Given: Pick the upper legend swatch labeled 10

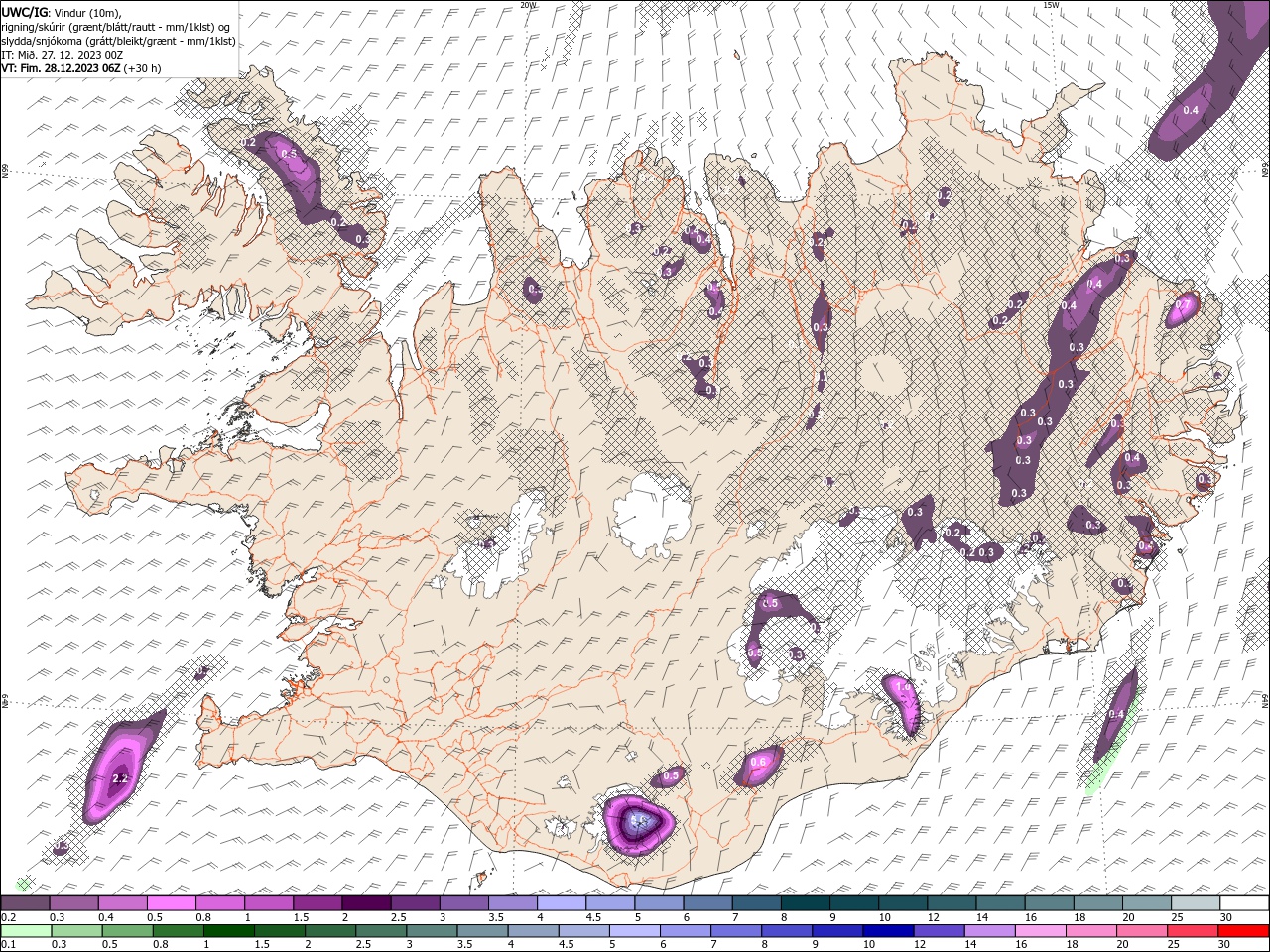Looking at the screenshot, I should point(903,902).
